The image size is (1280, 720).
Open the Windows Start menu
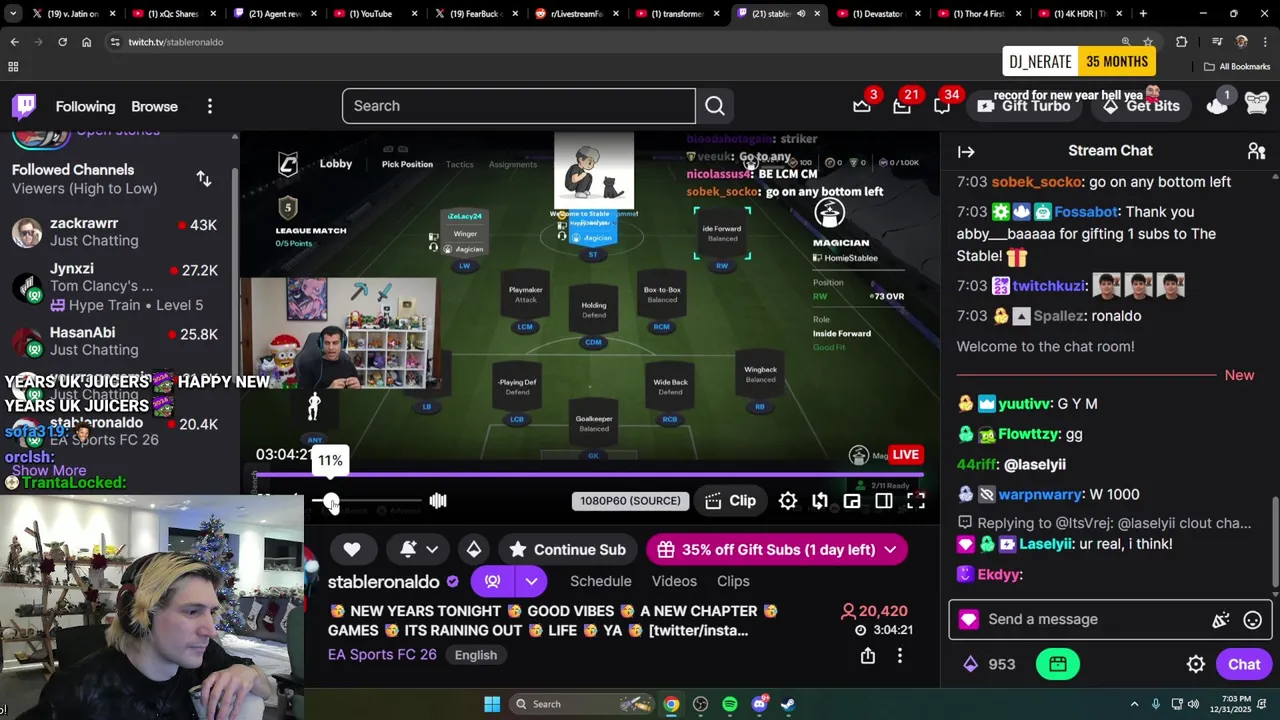coord(492,704)
